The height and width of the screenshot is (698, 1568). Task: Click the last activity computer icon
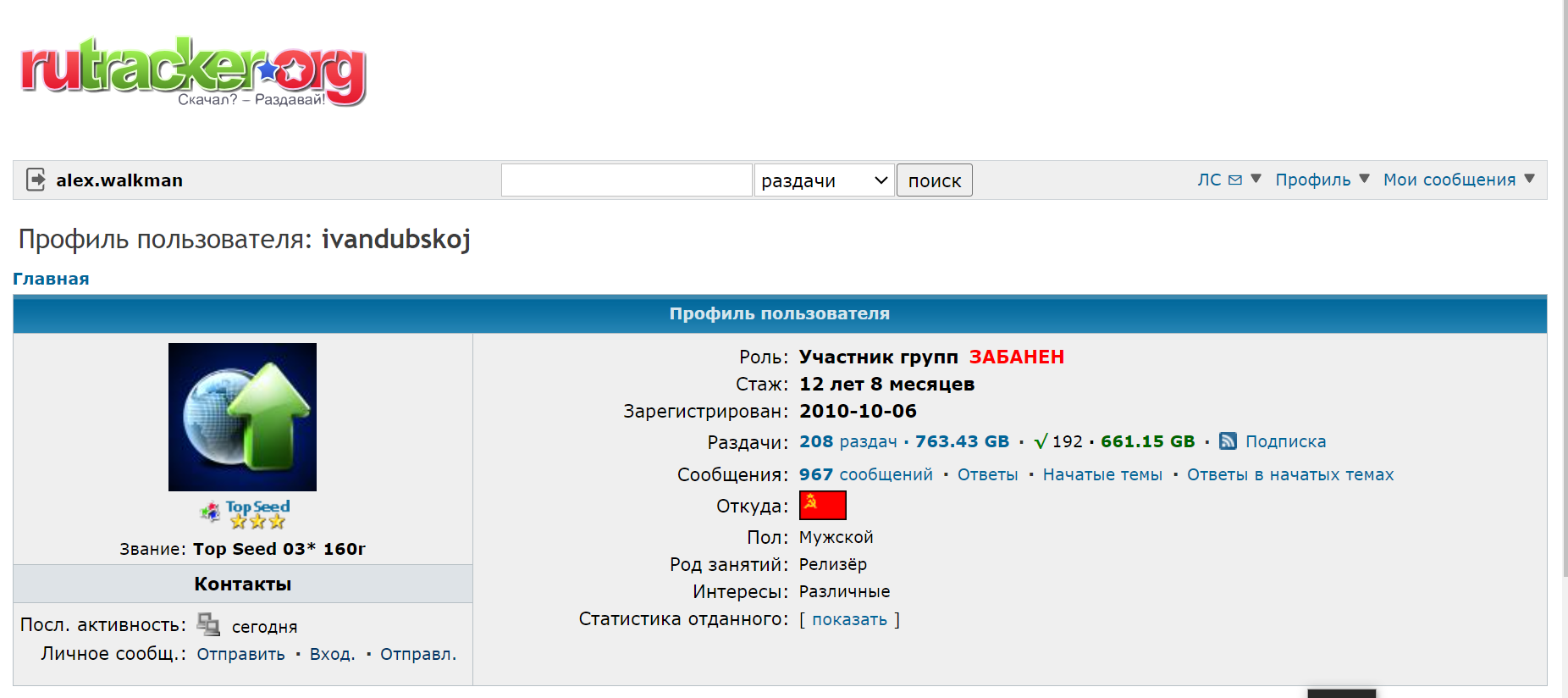coord(208,624)
